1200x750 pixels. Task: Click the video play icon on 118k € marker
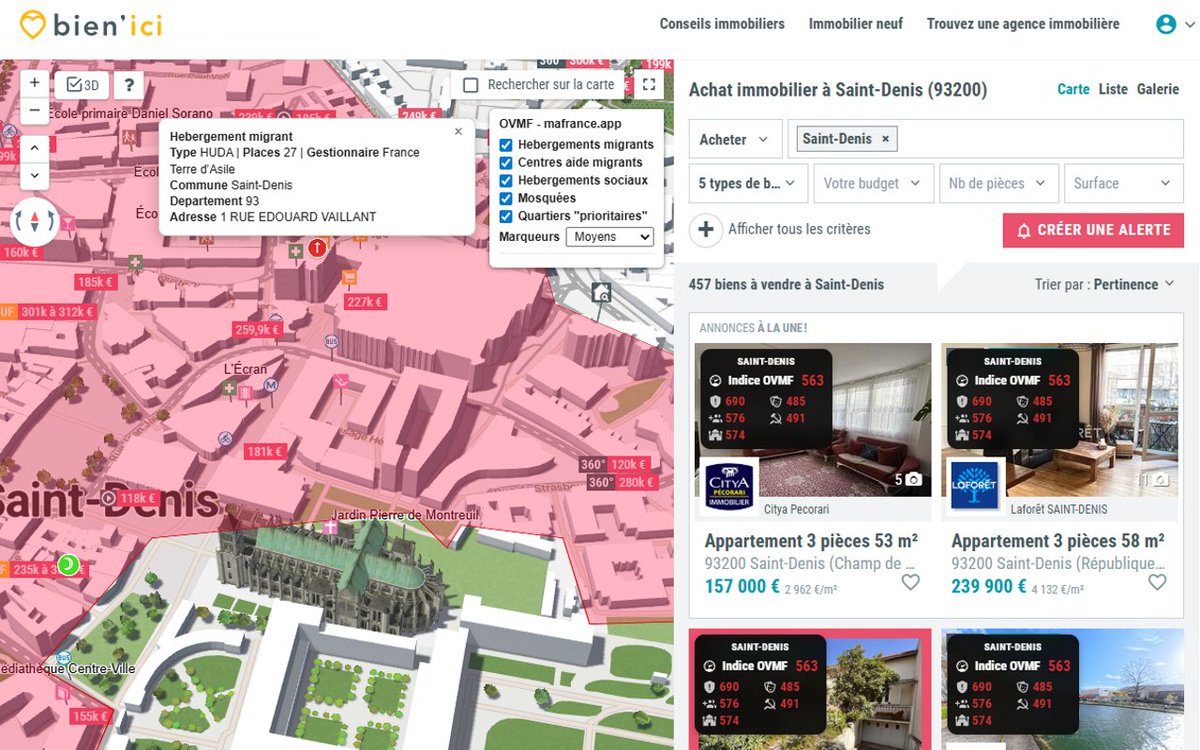[109, 498]
